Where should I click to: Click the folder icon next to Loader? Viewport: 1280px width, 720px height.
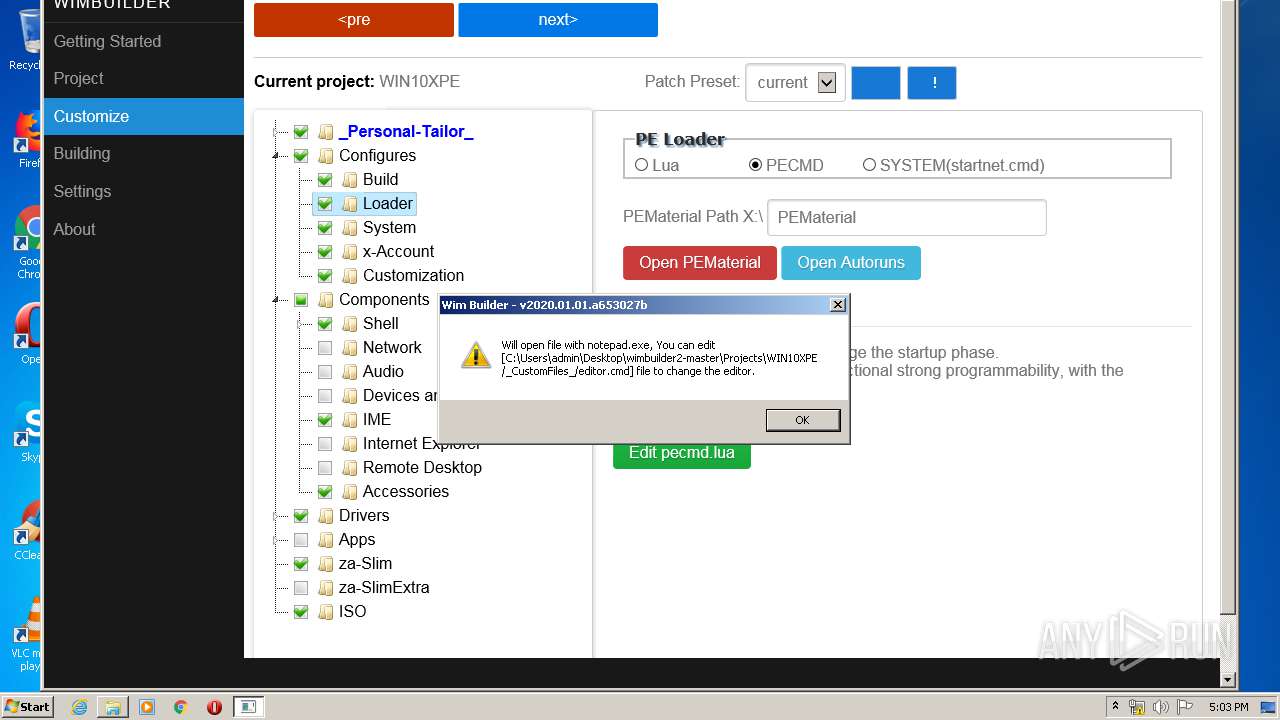point(349,203)
